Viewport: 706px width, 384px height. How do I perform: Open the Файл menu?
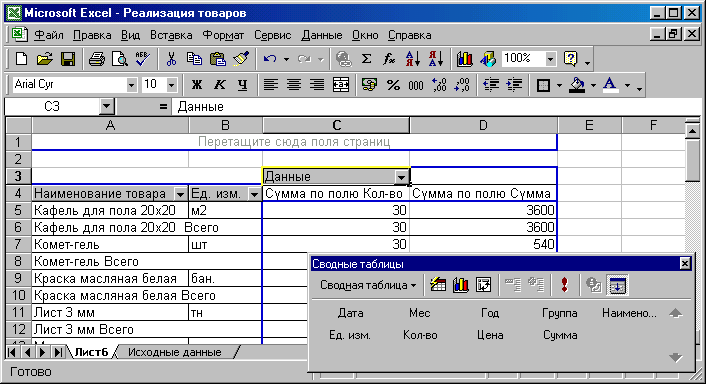tap(49, 35)
